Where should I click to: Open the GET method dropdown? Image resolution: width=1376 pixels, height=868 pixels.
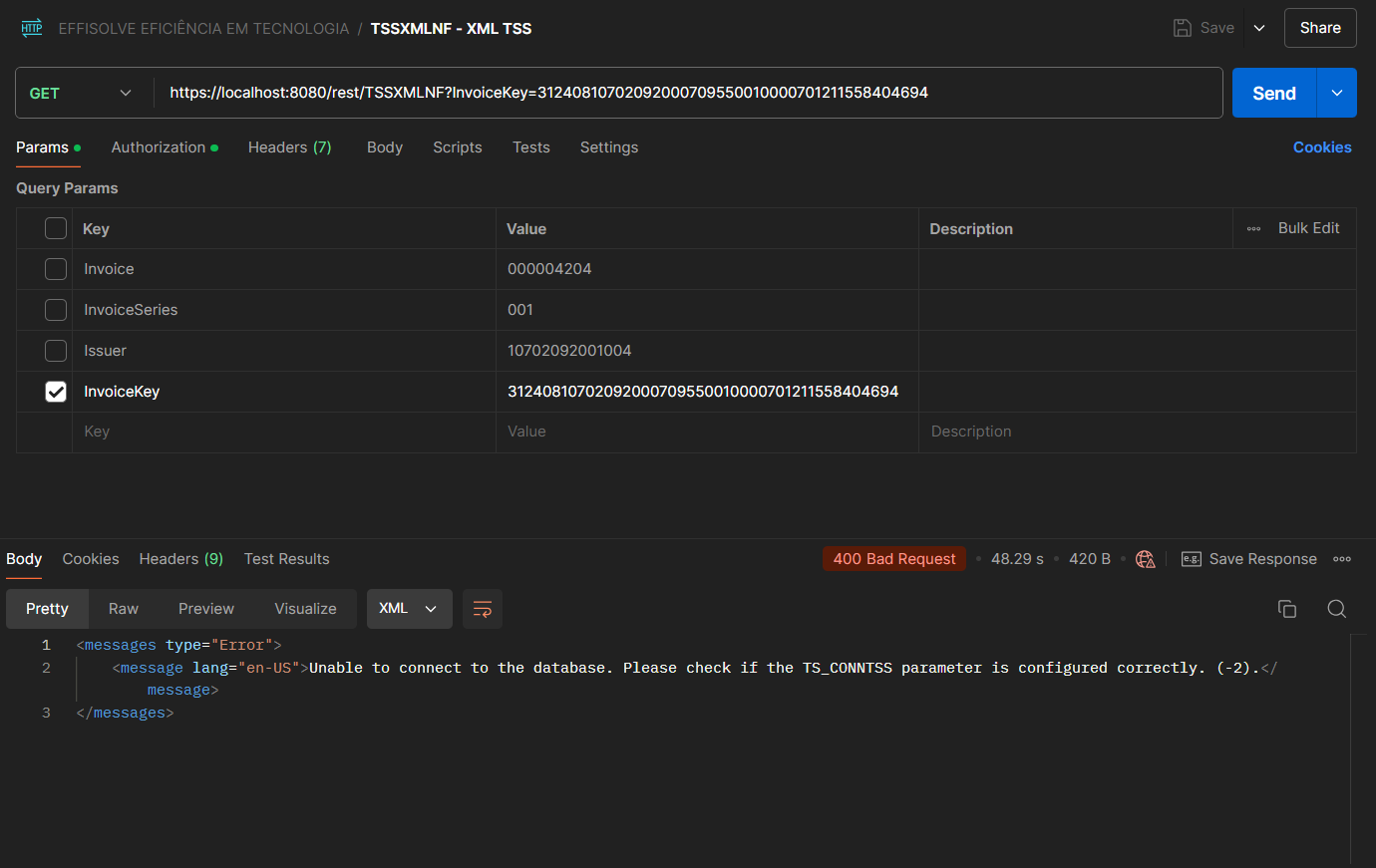[82, 93]
